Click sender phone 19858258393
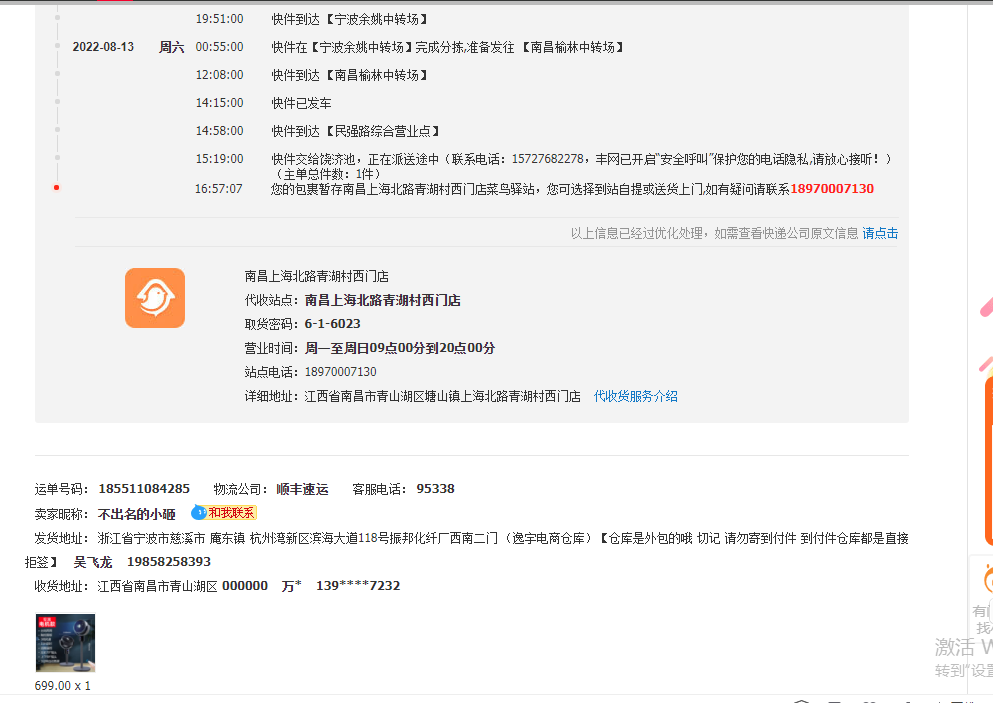This screenshot has height=703, width=993. (168, 562)
